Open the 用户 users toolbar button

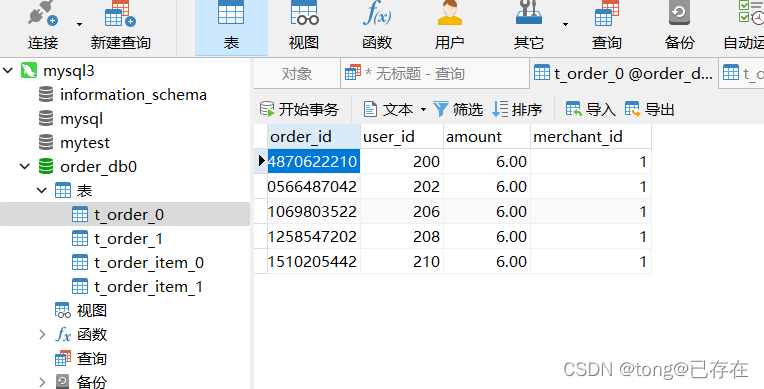coord(449,26)
